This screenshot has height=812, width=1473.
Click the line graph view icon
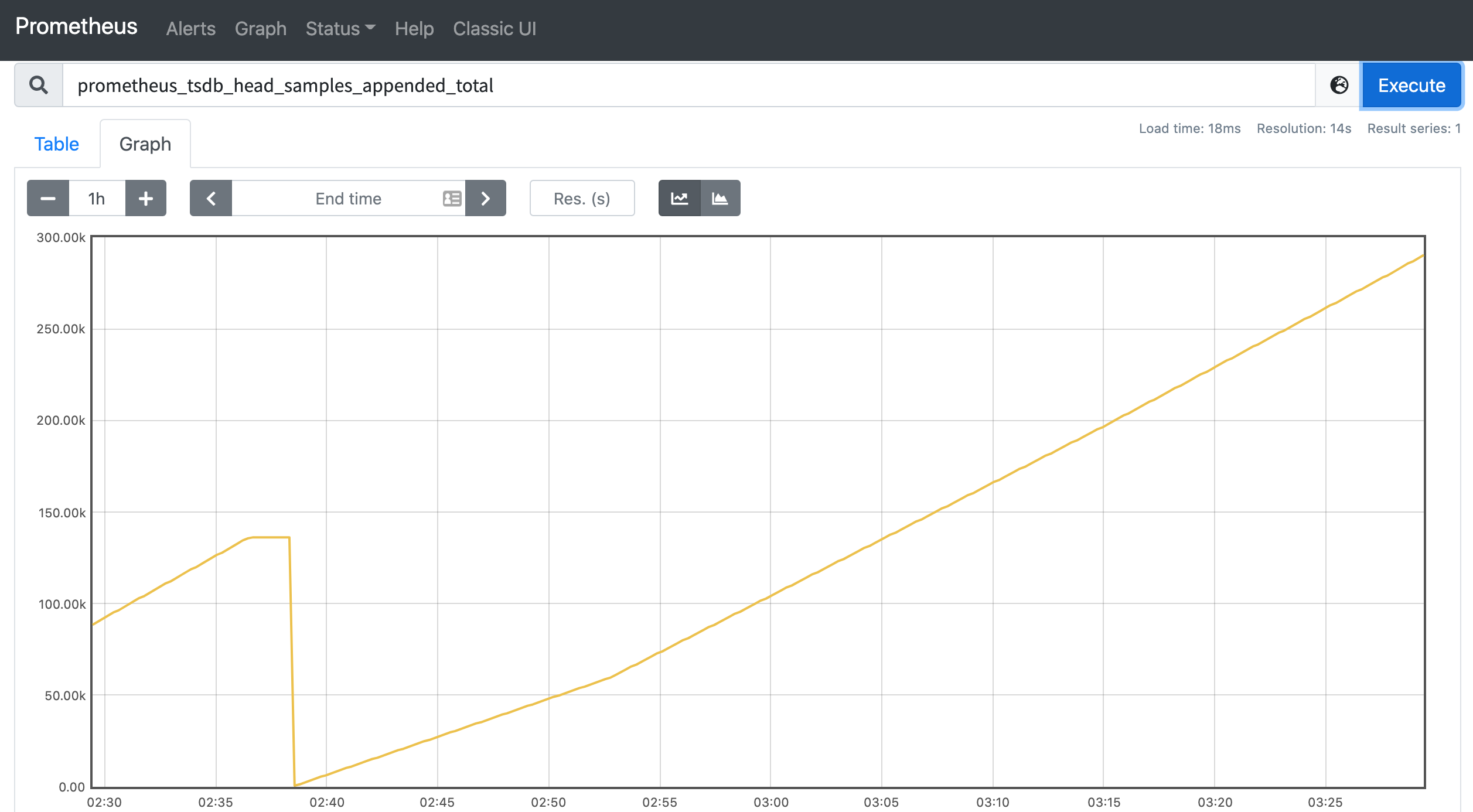pyautogui.click(x=680, y=198)
